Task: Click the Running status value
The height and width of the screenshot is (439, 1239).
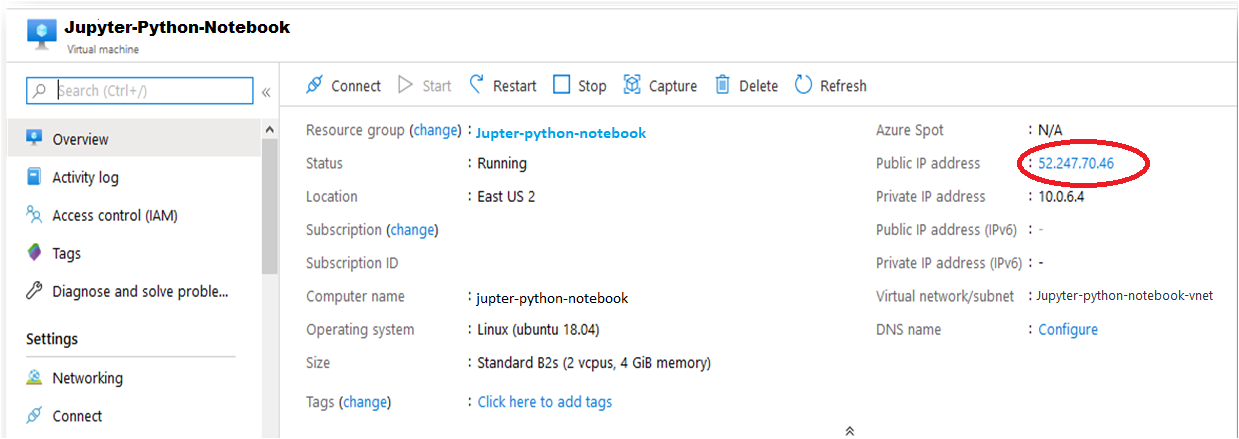Action: [502, 163]
